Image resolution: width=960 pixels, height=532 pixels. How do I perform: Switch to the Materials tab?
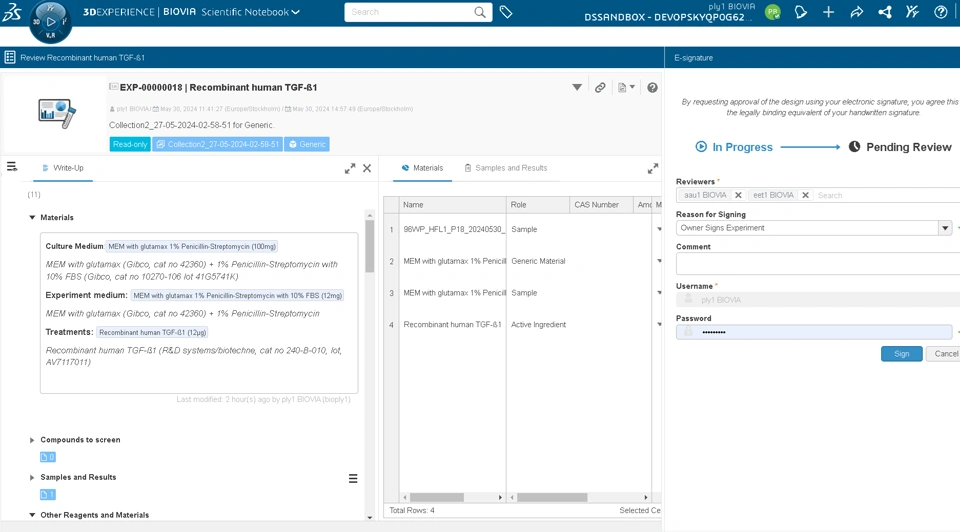tap(422, 168)
